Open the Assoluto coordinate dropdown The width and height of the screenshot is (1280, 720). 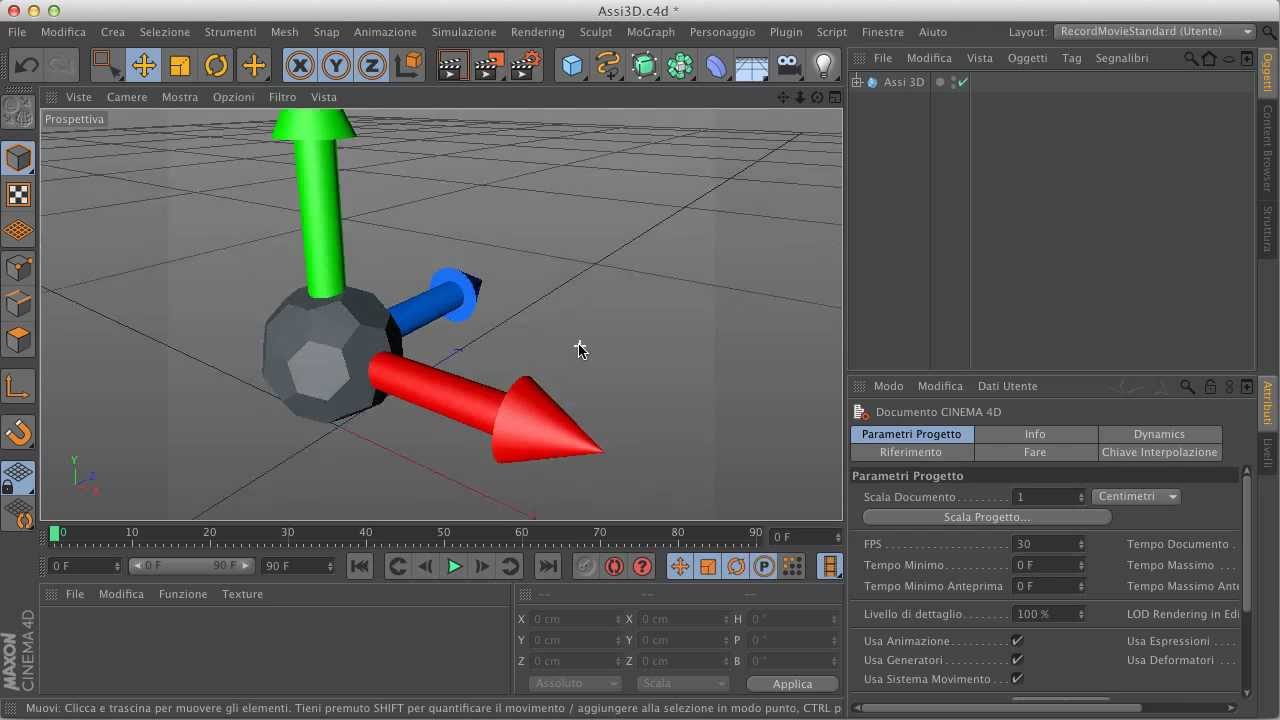tap(574, 683)
